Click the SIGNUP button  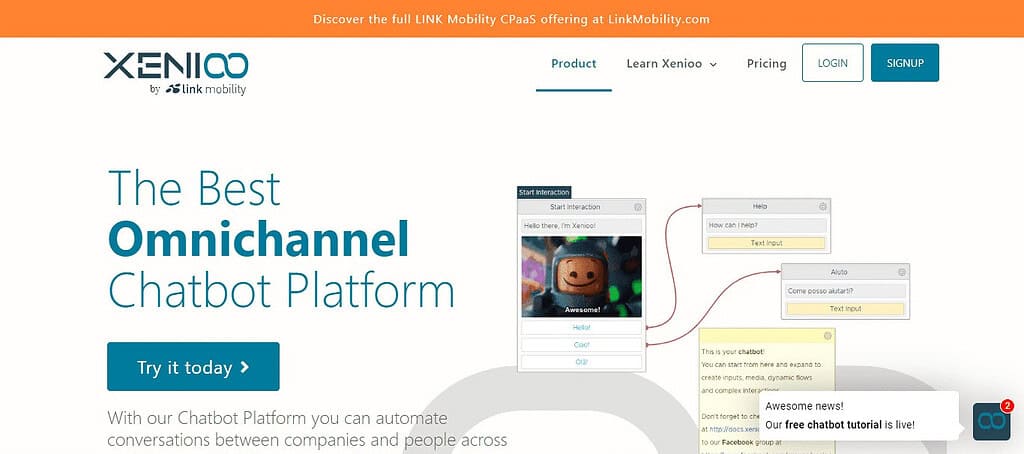coord(905,63)
